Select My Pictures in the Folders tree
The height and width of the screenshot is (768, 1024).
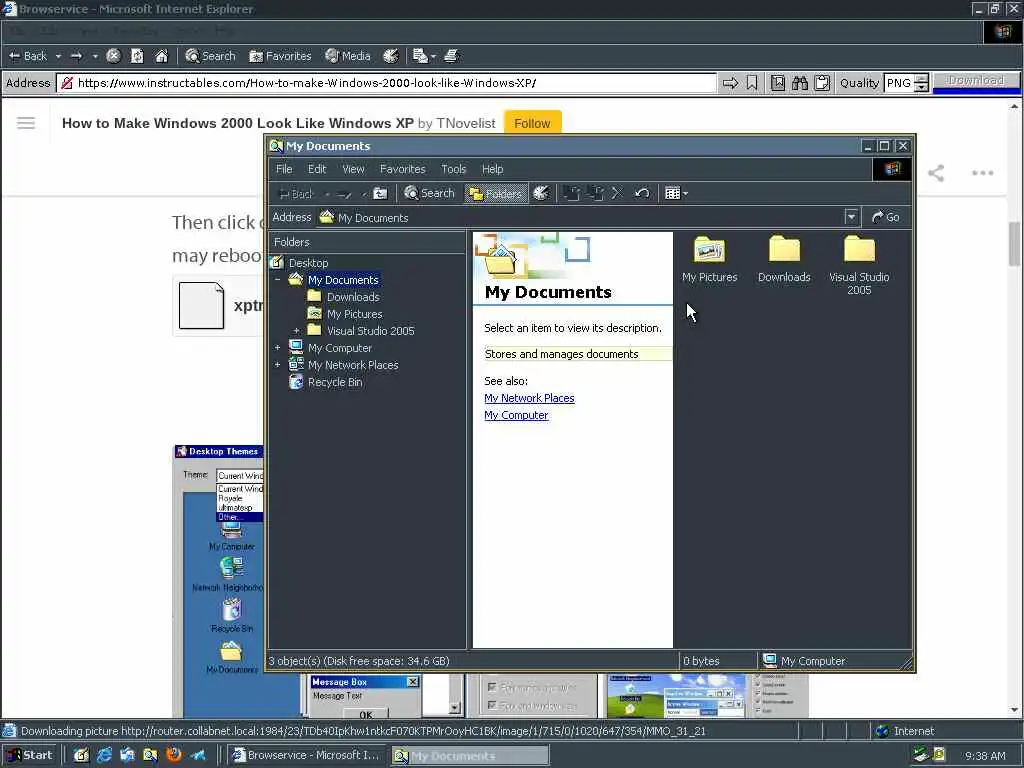click(355, 313)
